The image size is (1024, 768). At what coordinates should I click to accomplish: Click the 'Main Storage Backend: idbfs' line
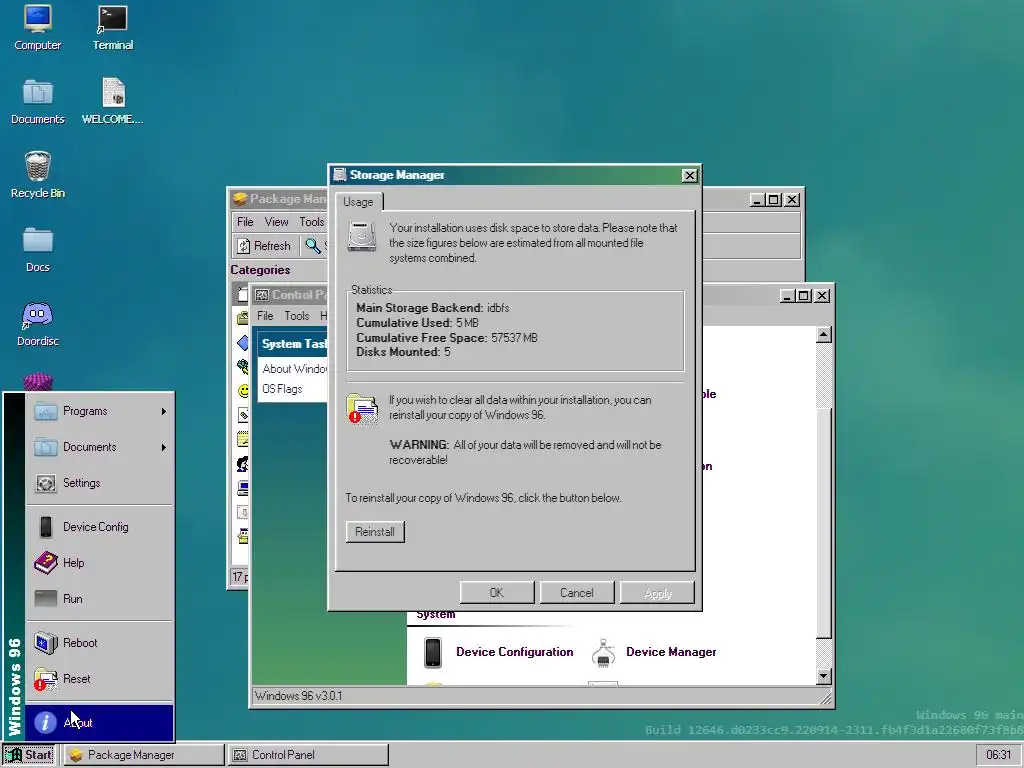pyautogui.click(x=432, y=308)
